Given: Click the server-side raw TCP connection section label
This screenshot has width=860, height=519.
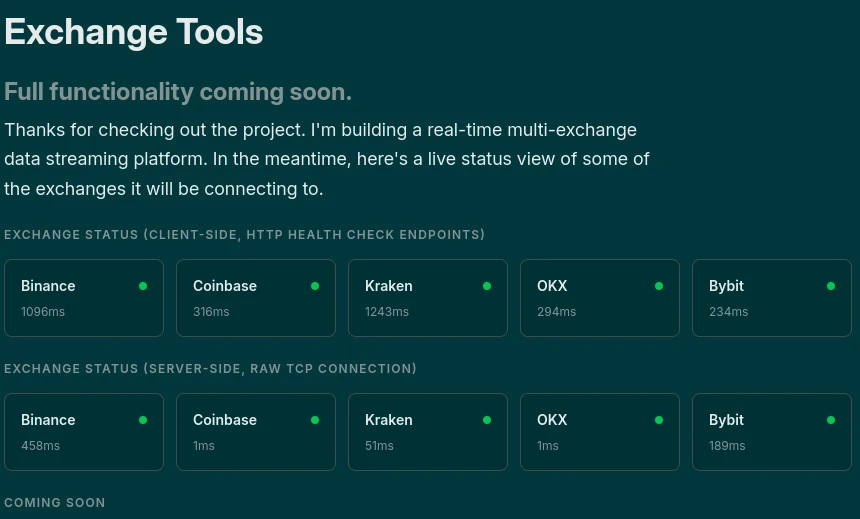Looking at the screenshot, I should pos(210,369).
